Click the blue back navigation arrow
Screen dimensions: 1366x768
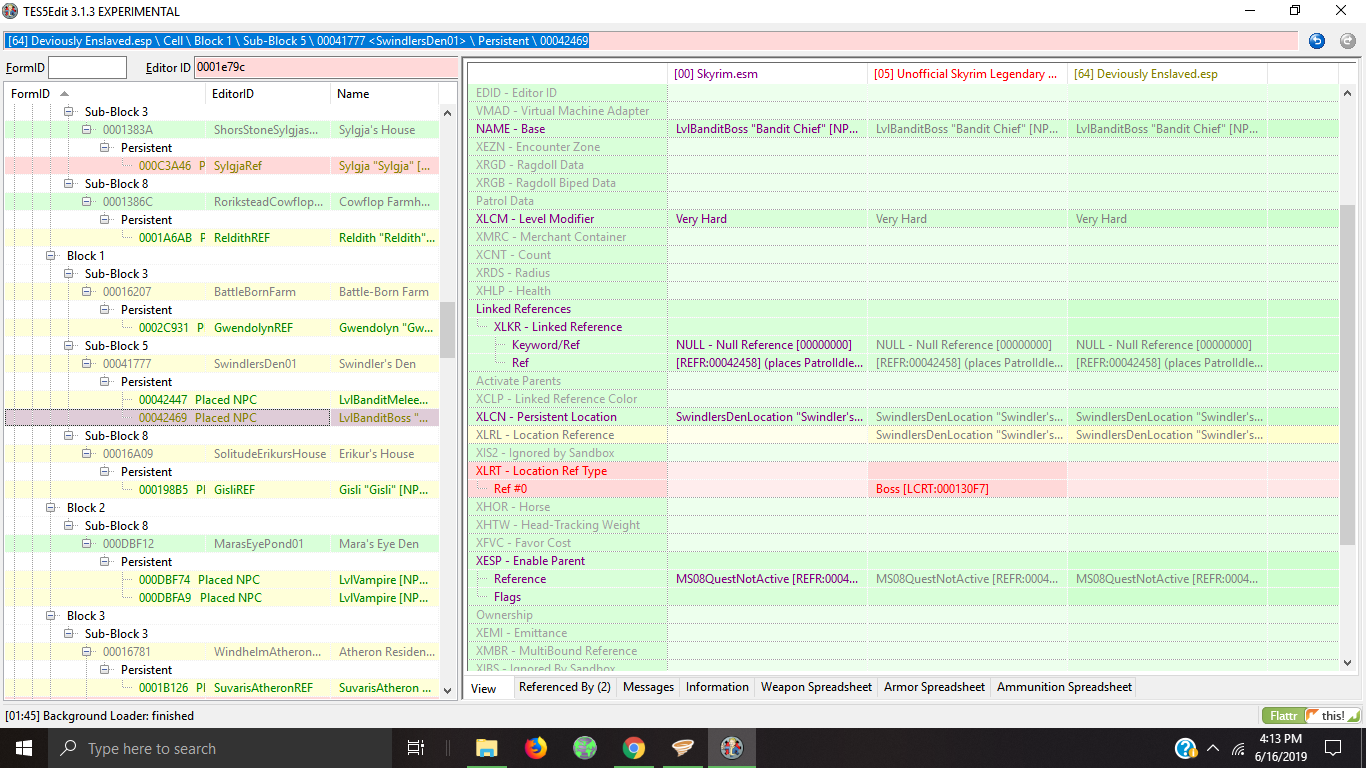pos(1317,41)
